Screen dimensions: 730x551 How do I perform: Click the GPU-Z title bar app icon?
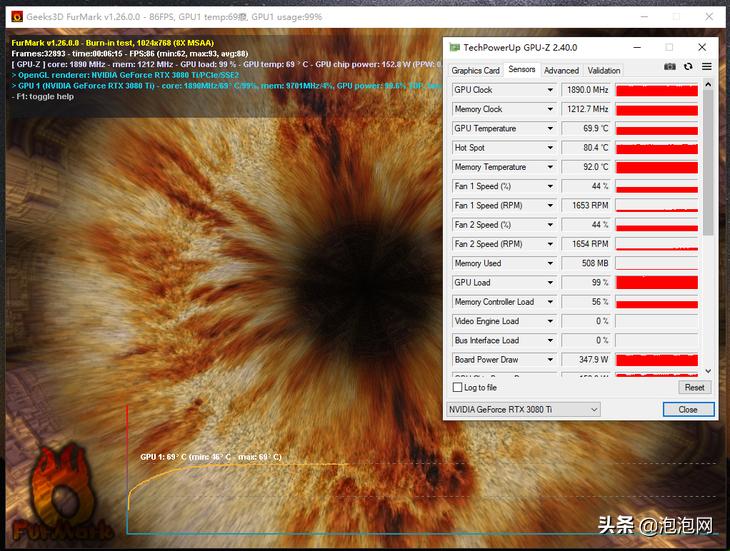(454, 47)
